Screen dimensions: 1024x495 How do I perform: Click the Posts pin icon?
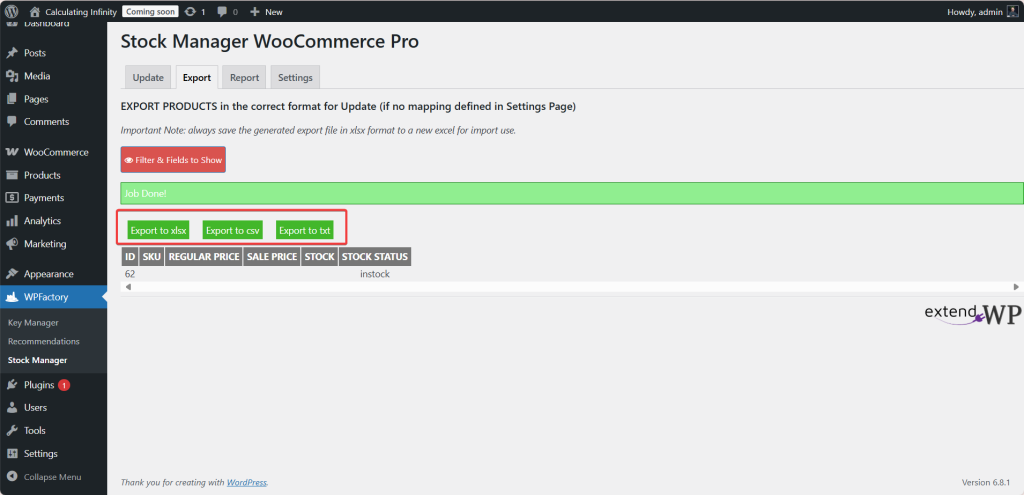point(12,53)
